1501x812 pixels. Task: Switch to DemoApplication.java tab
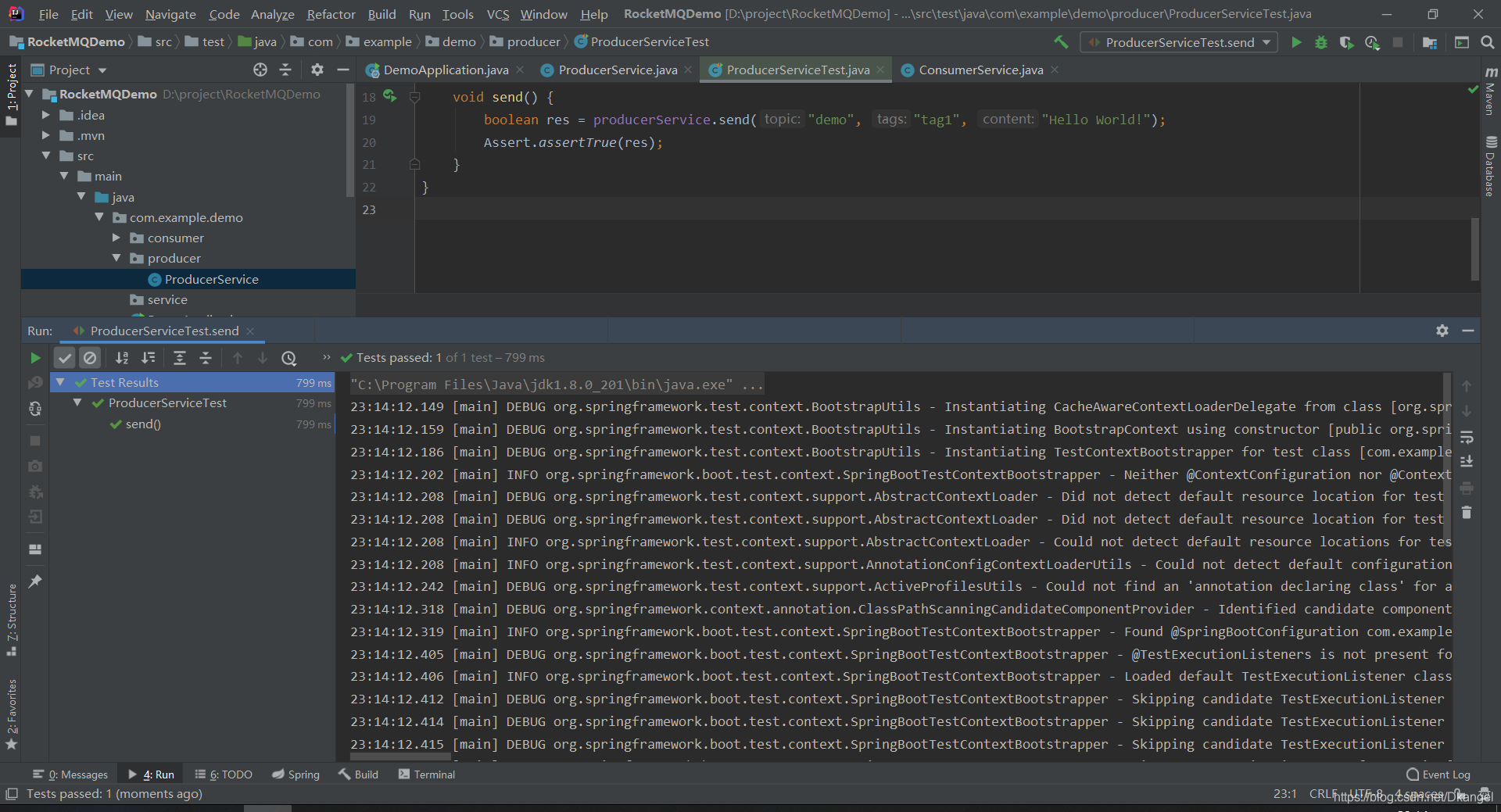click(x=445, y=70)
